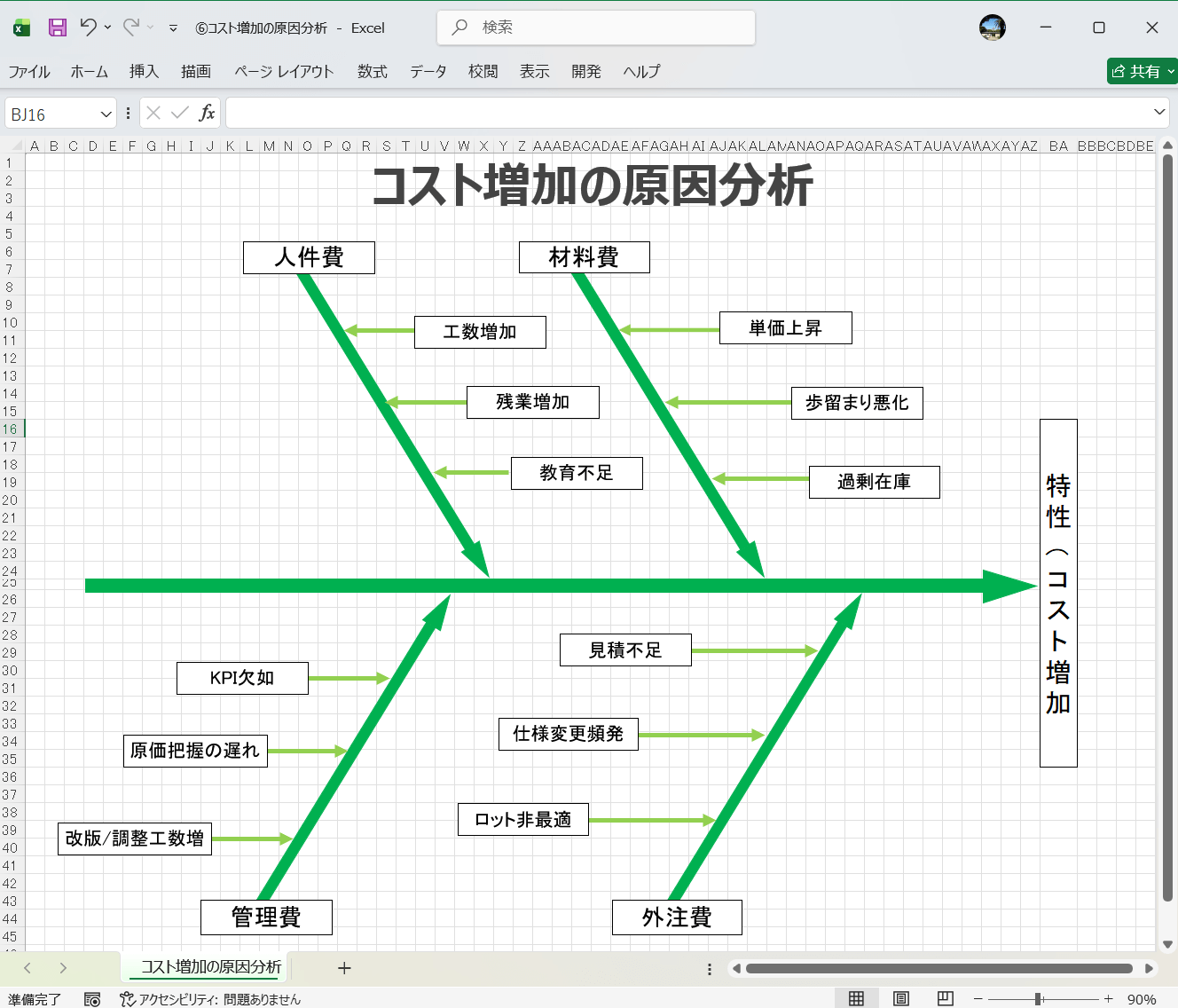Expand the formula bar with its chevron
The image size is (1178, 1008).
point(1159,113)
